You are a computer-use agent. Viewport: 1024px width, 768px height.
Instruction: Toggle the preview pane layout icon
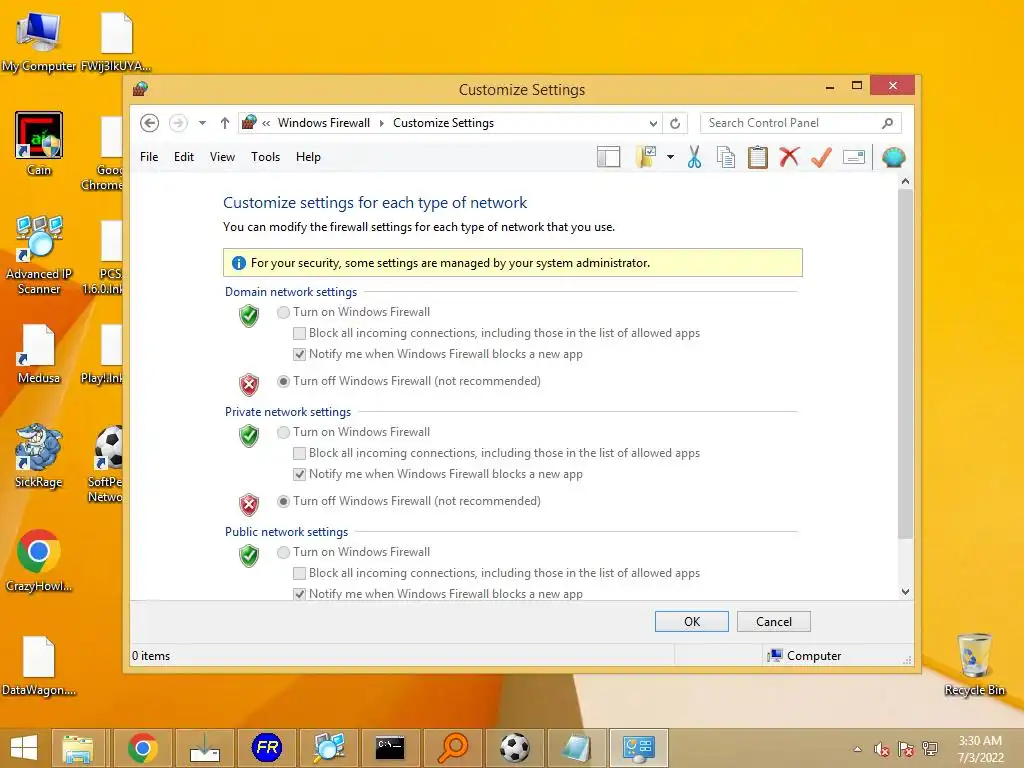tap(609, 157)
